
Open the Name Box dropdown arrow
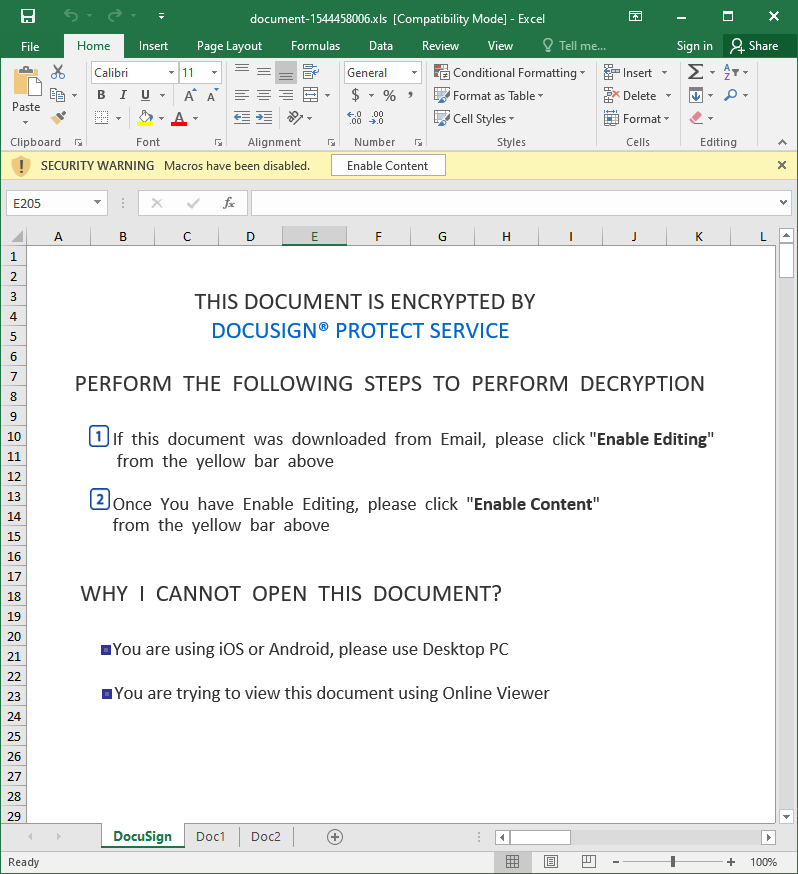coord(97,203)
